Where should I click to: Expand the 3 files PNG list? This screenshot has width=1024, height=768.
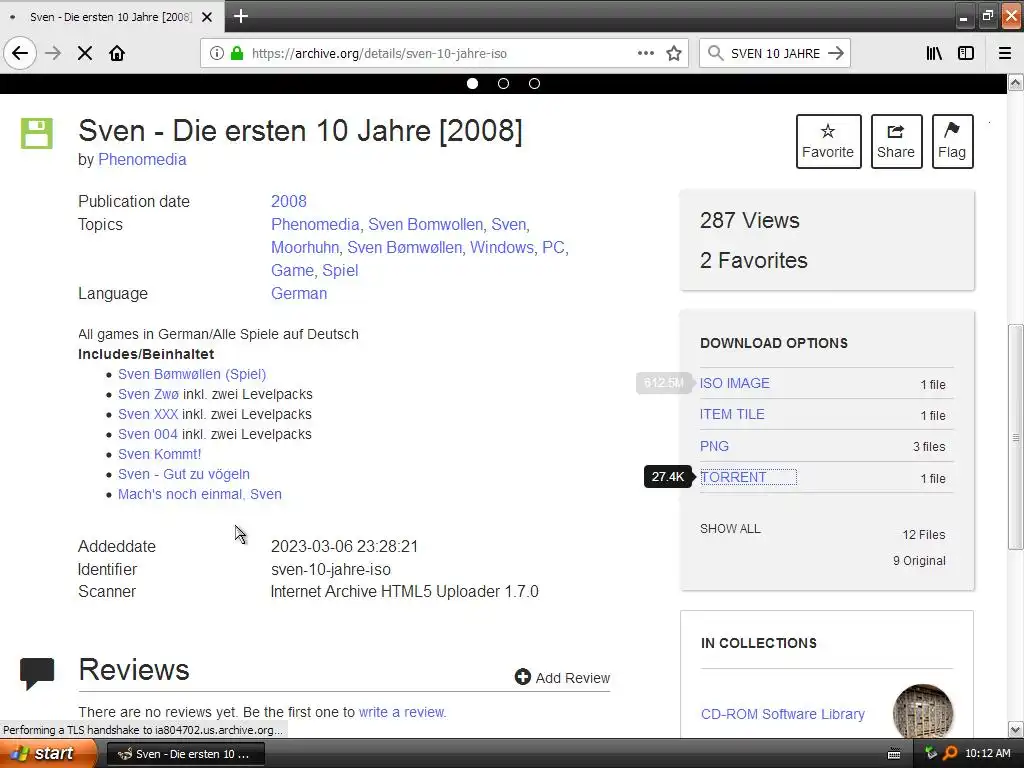[x=929, y=447]
